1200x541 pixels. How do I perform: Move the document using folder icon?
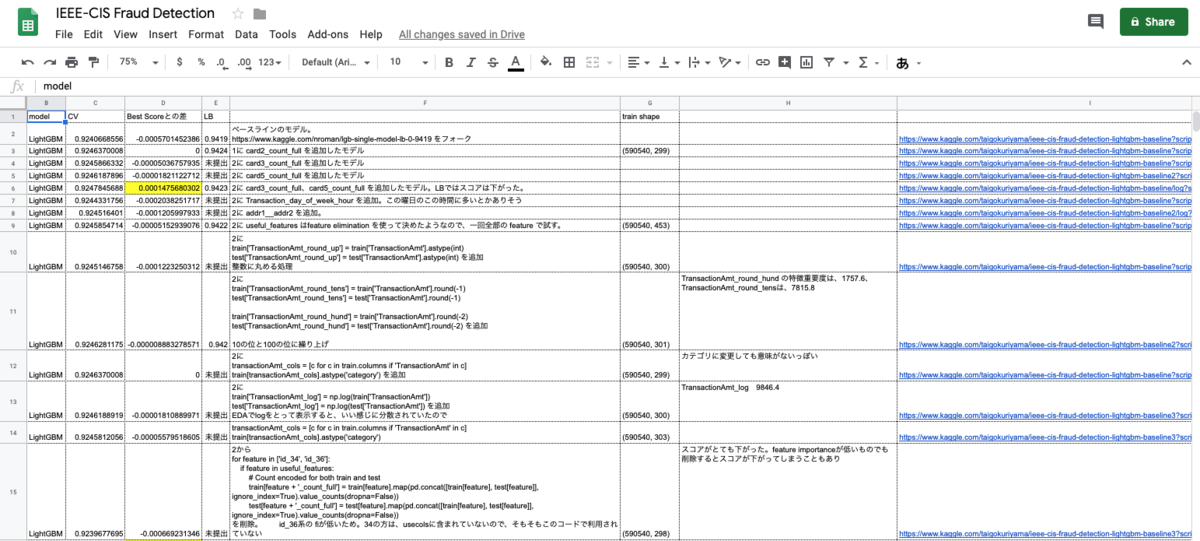click(x=260, y=14)
